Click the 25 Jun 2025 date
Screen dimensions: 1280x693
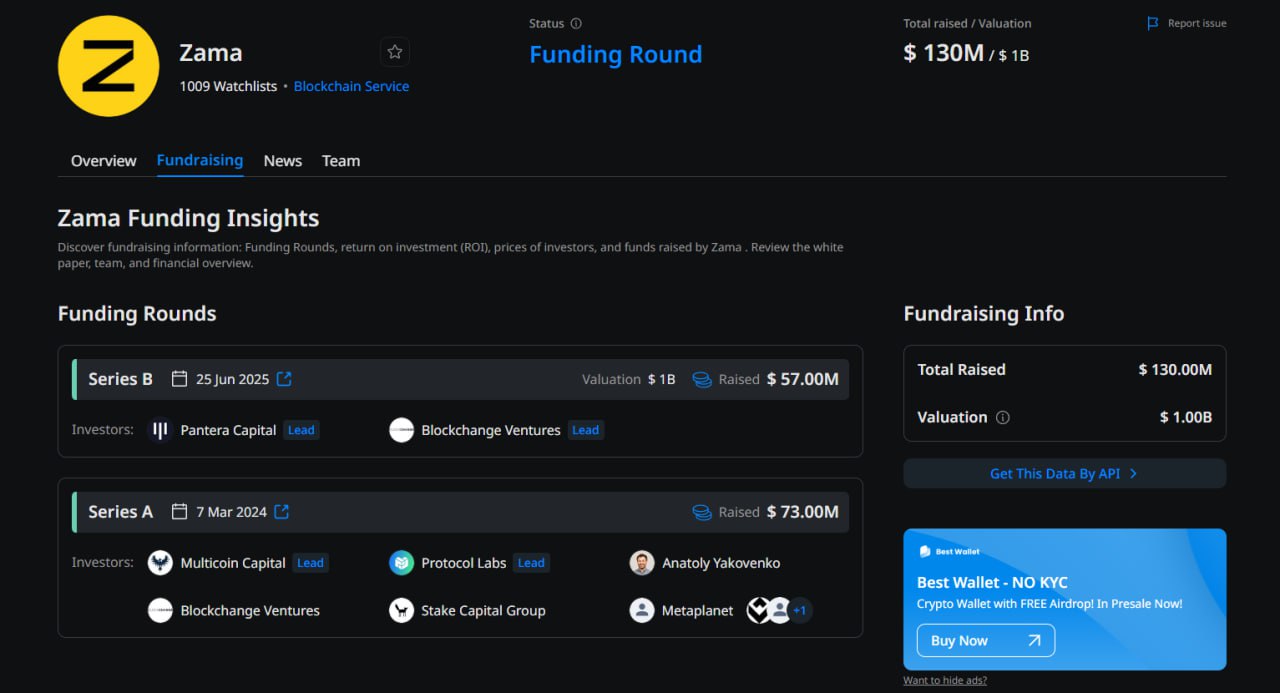point(232,379)
